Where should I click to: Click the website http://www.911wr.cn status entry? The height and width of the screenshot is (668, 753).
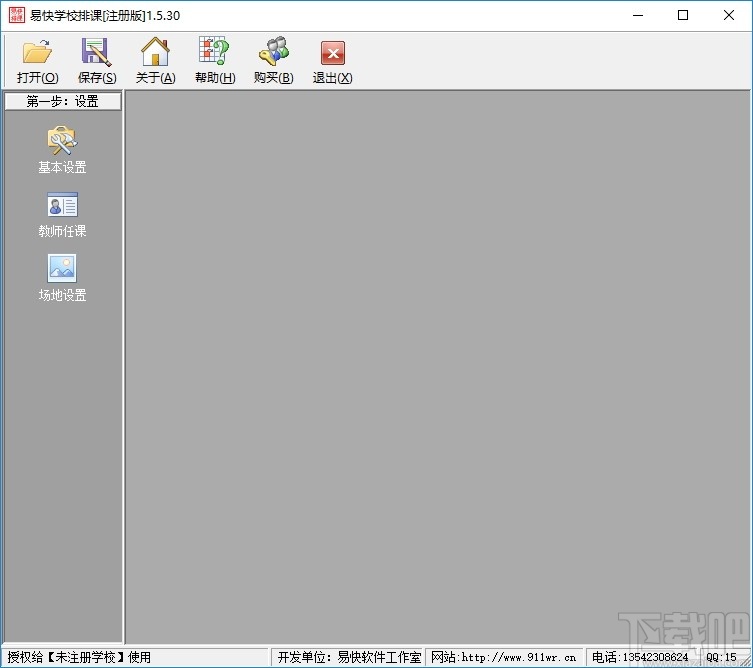pyautogui.click(x=503, y=657)
